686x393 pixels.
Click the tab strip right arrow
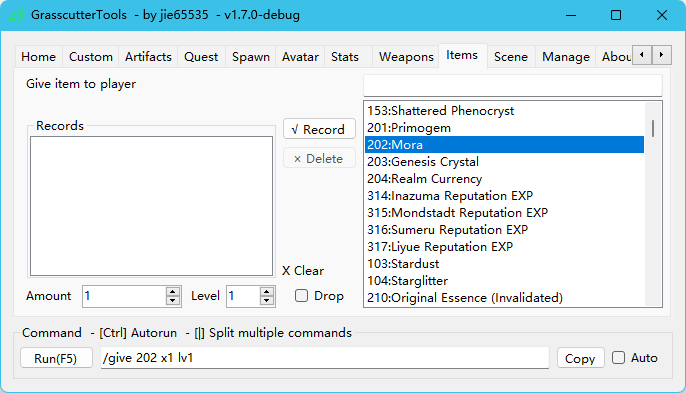[x=662, y=55]
